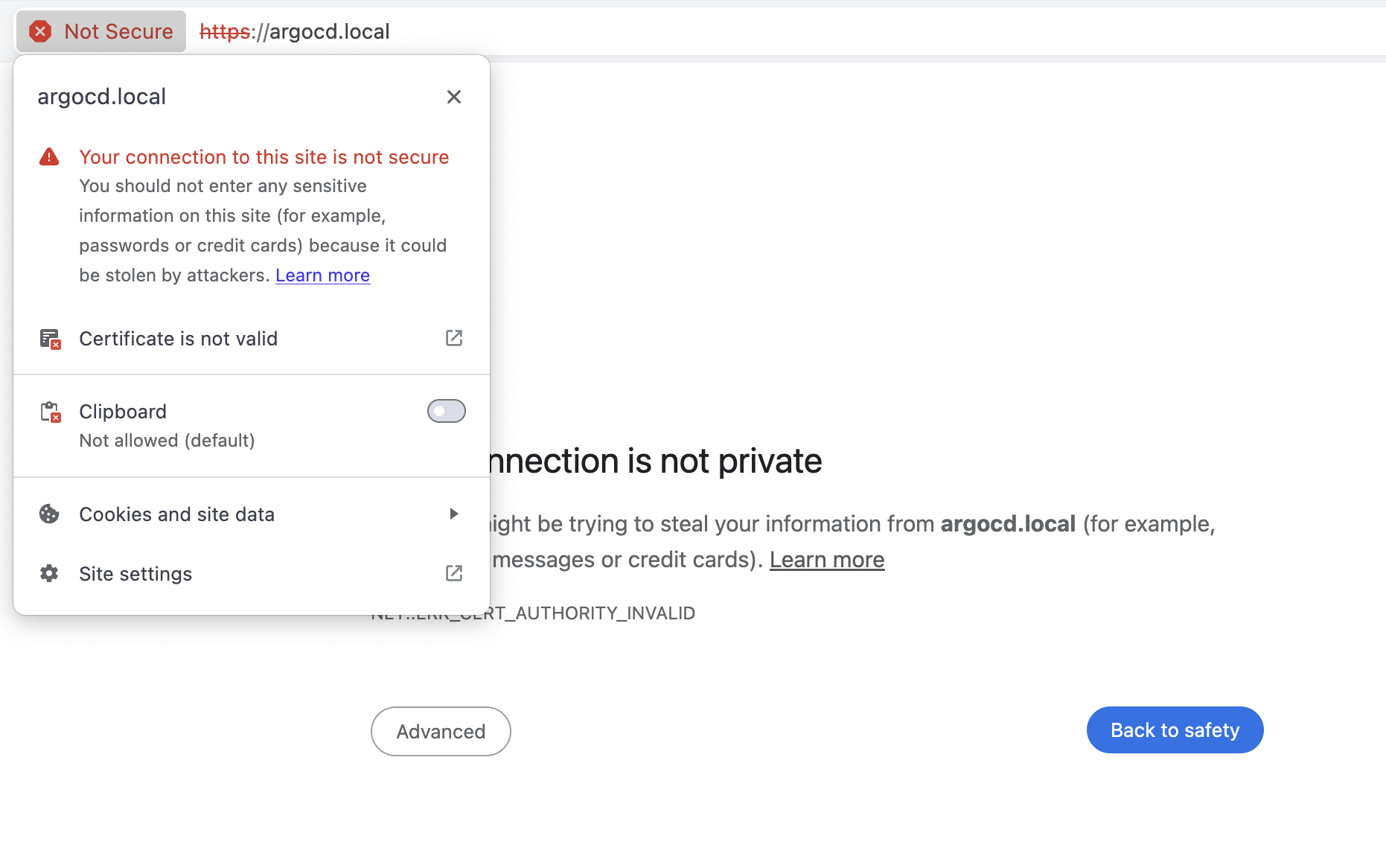
Task: Open the Site settings entry
Action: click(252, 574)
